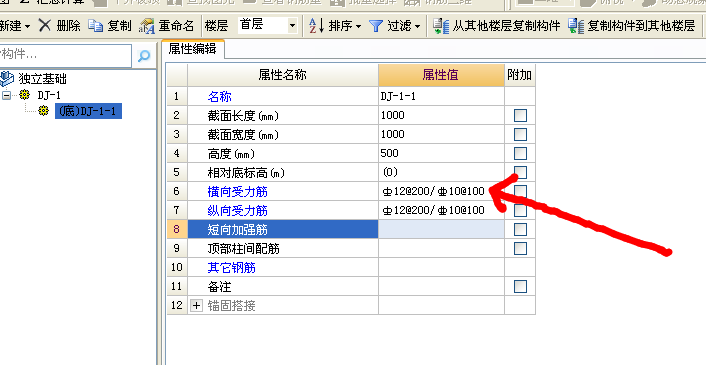This screenshot has width=706, height=365.
Task: Select the DJ-1 tree item
Action: point(49,95)
